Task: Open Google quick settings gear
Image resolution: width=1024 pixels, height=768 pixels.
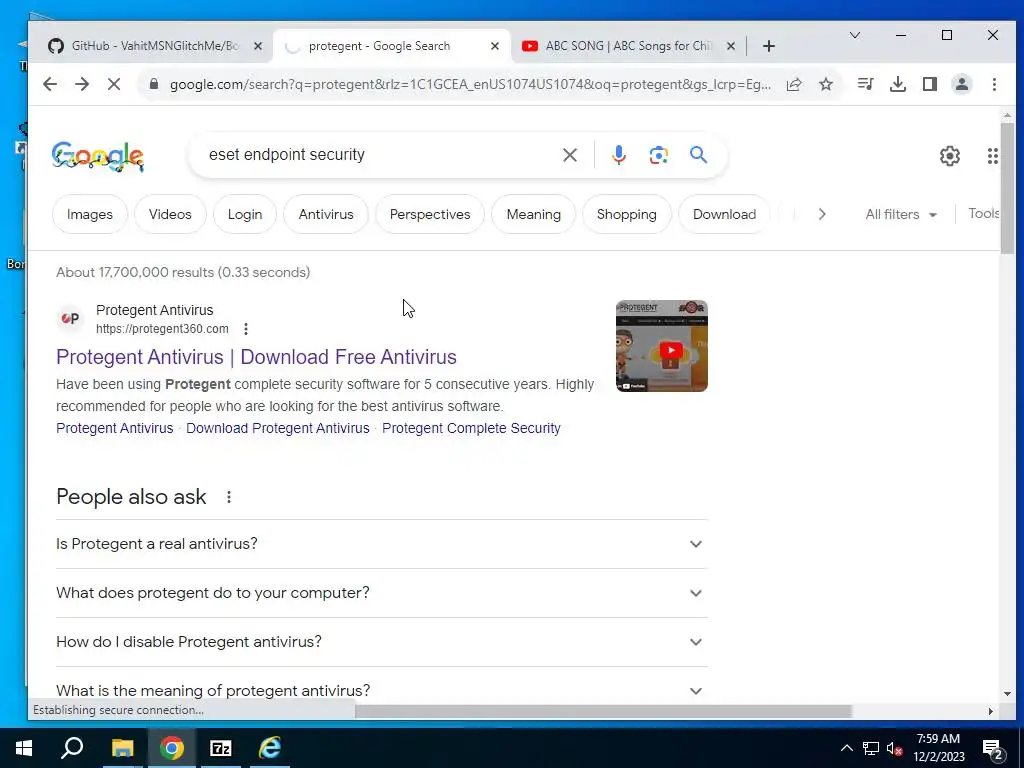Action: point(950,156)
